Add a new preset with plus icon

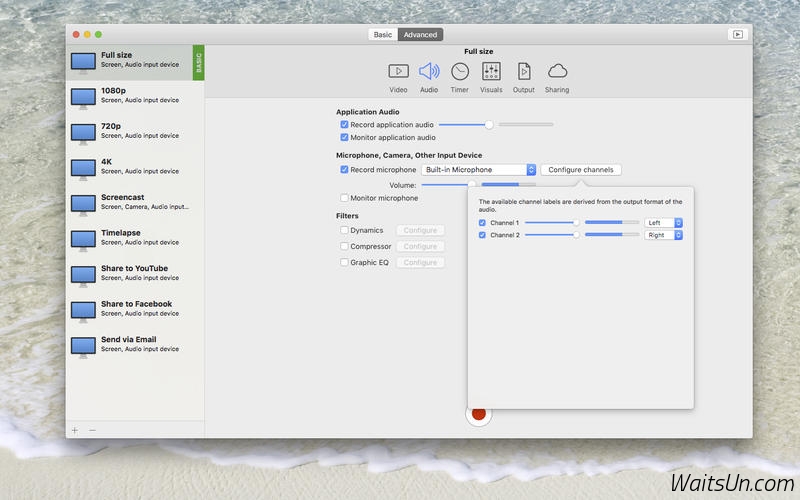(x=75, y=430)
